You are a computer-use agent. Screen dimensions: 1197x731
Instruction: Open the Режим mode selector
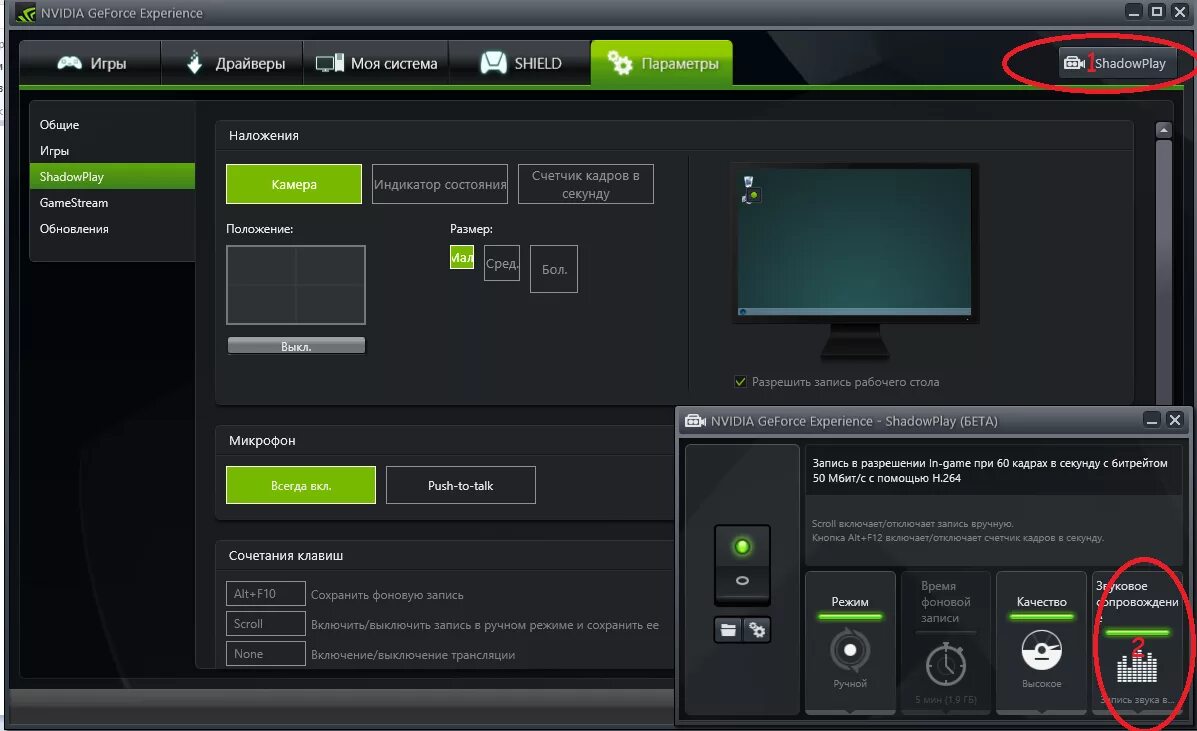click(850, 642)
